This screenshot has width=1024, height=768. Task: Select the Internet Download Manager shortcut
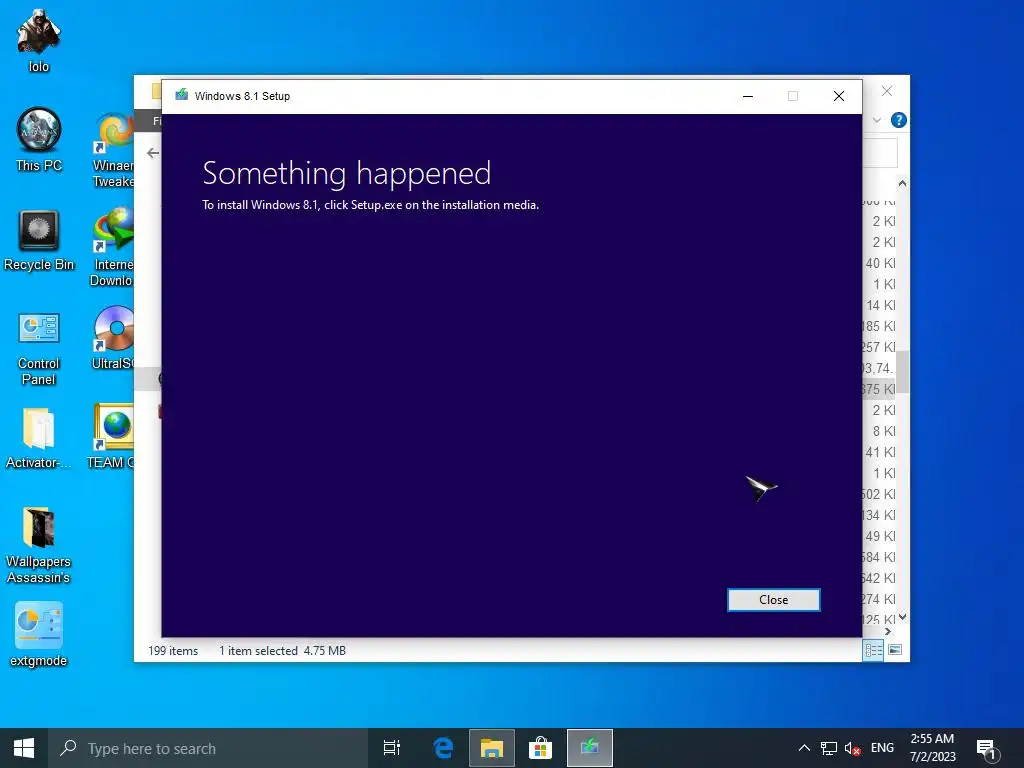coord(114,247)
